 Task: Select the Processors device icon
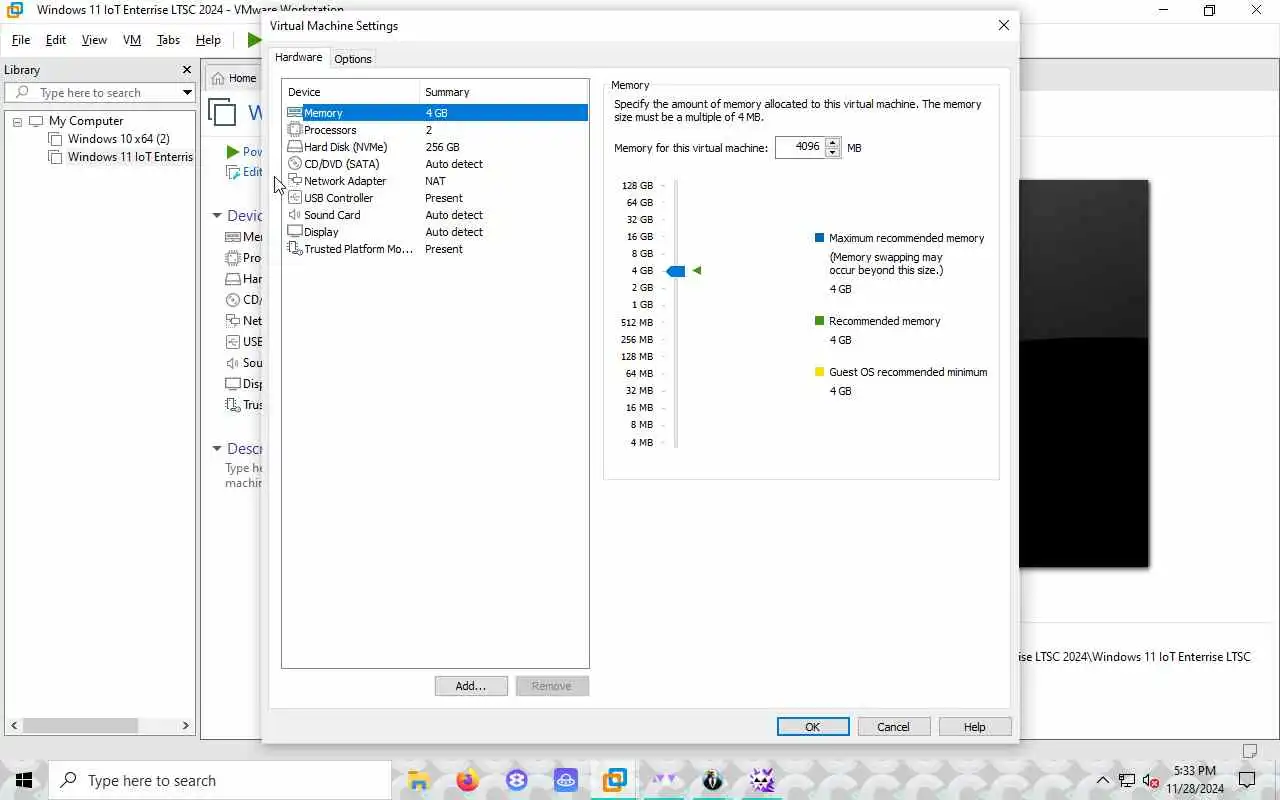click(295, 130)
